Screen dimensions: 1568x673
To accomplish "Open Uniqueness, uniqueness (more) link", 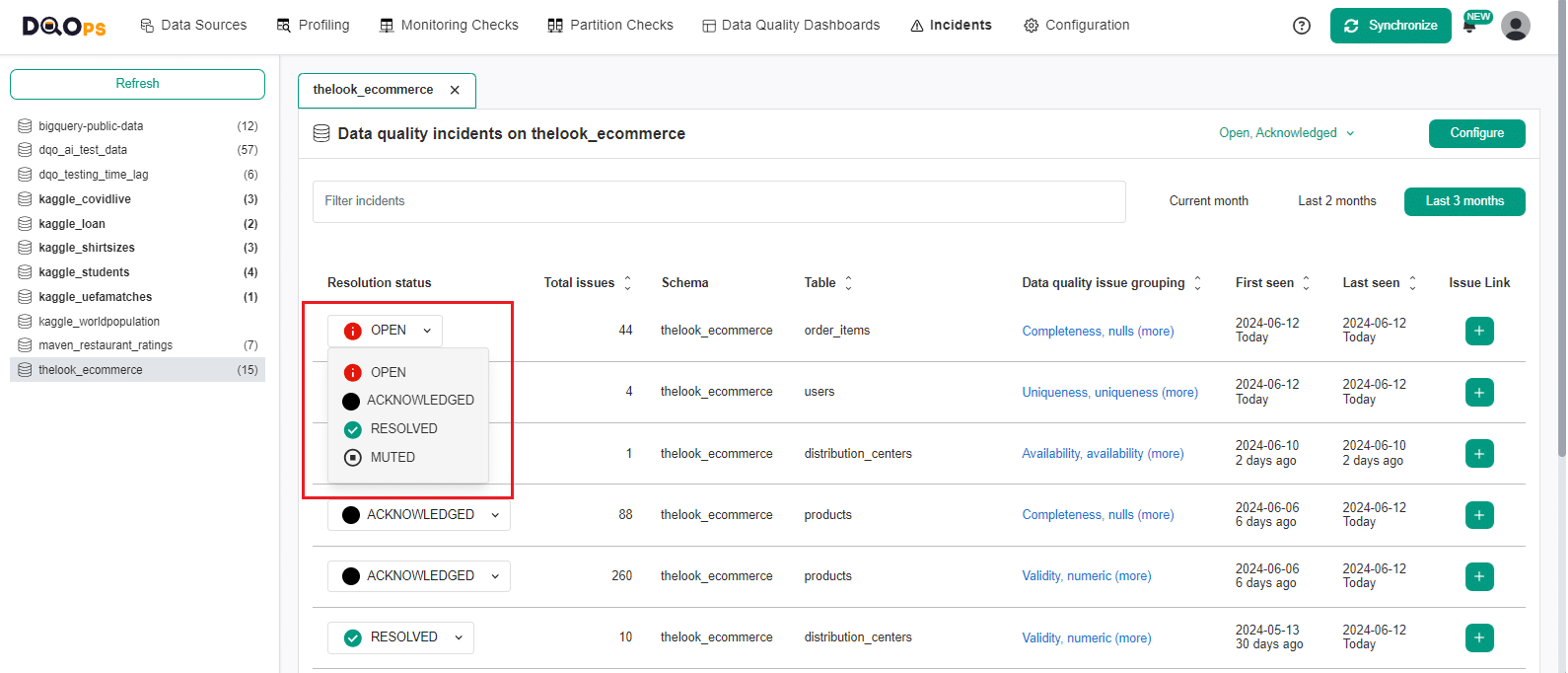I will pyautogui.click(x=1109, y=393).
